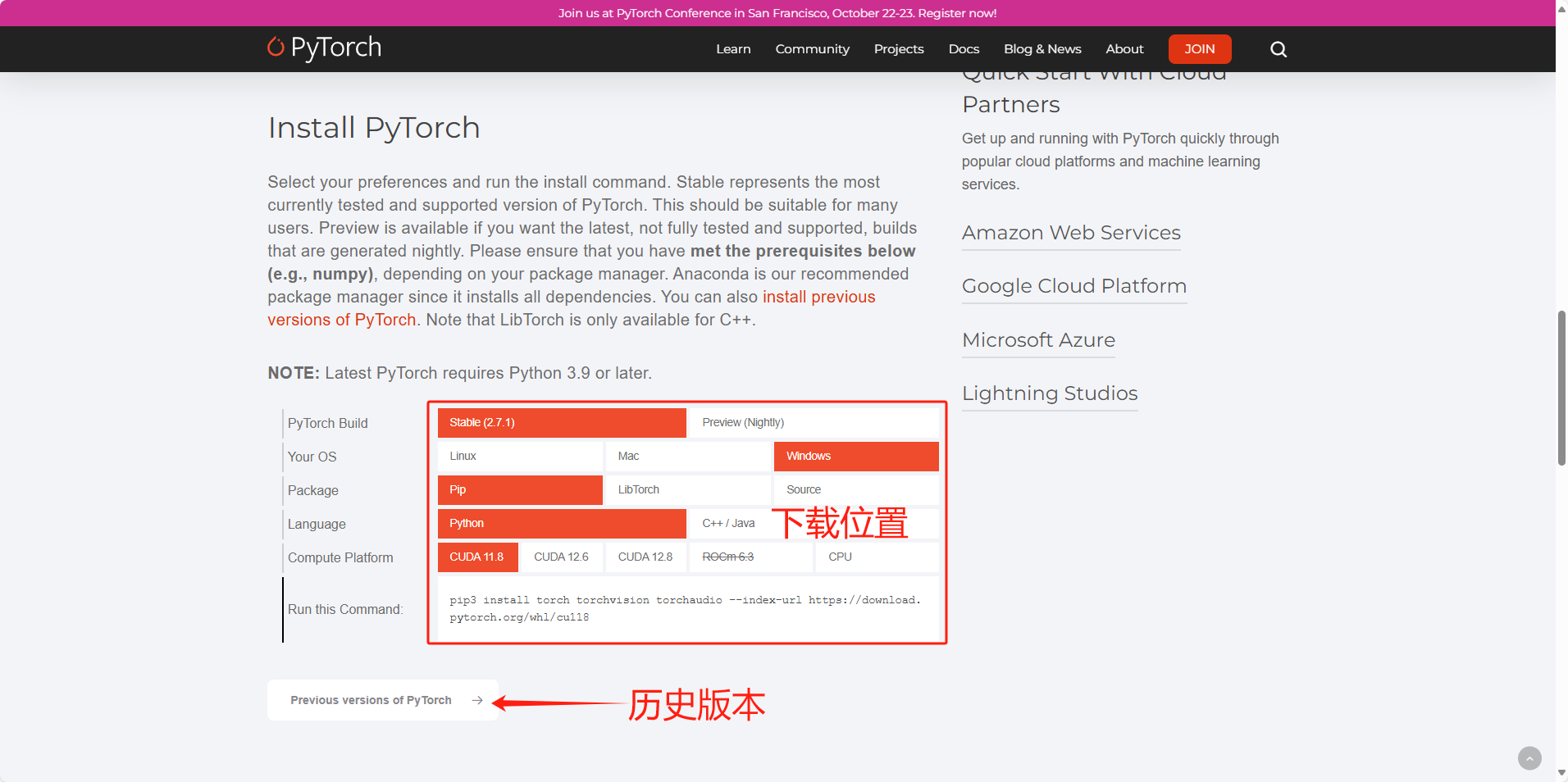Open the Community menu
The width and height of the screenshot is (1568, 782).
(813, 49)
